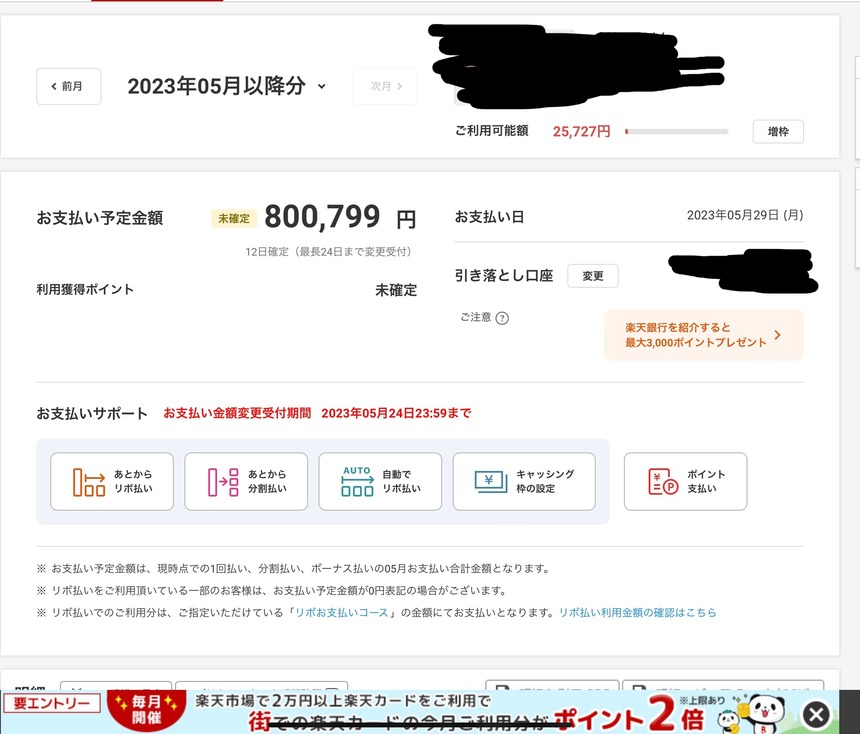Click the 未確定 status badge

point(234,218)
